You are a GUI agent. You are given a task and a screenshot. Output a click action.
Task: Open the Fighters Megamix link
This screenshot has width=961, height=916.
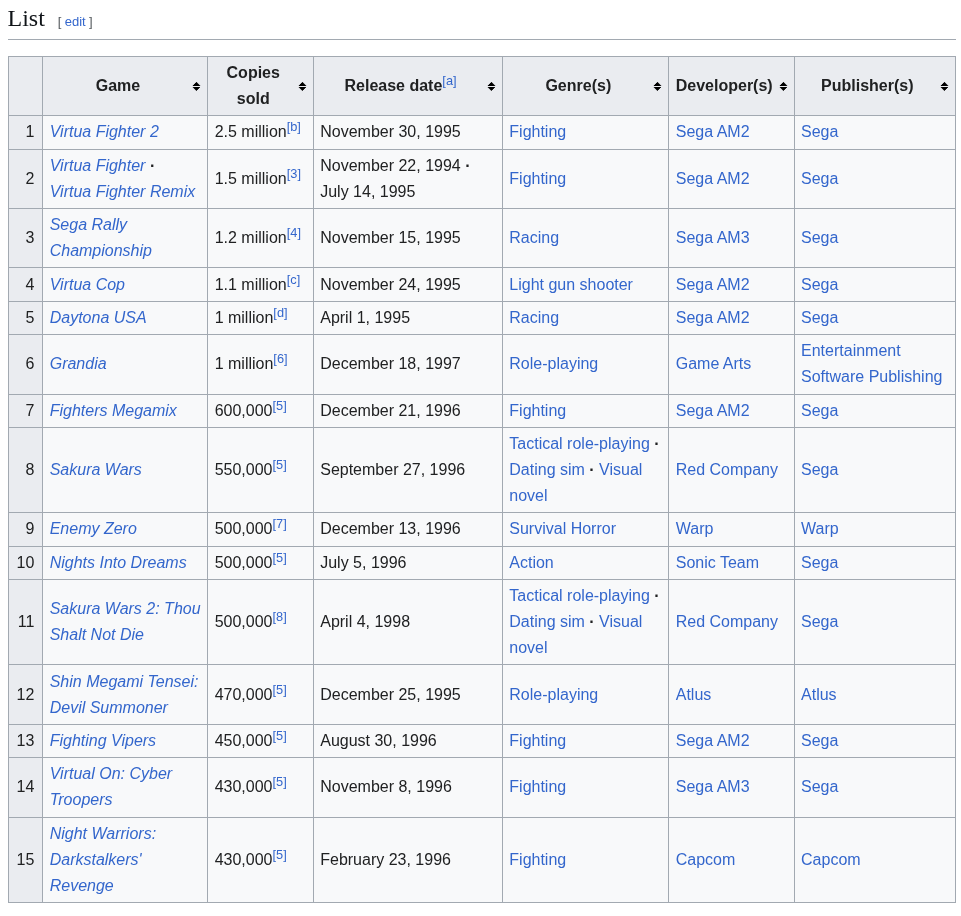(113, 411)
